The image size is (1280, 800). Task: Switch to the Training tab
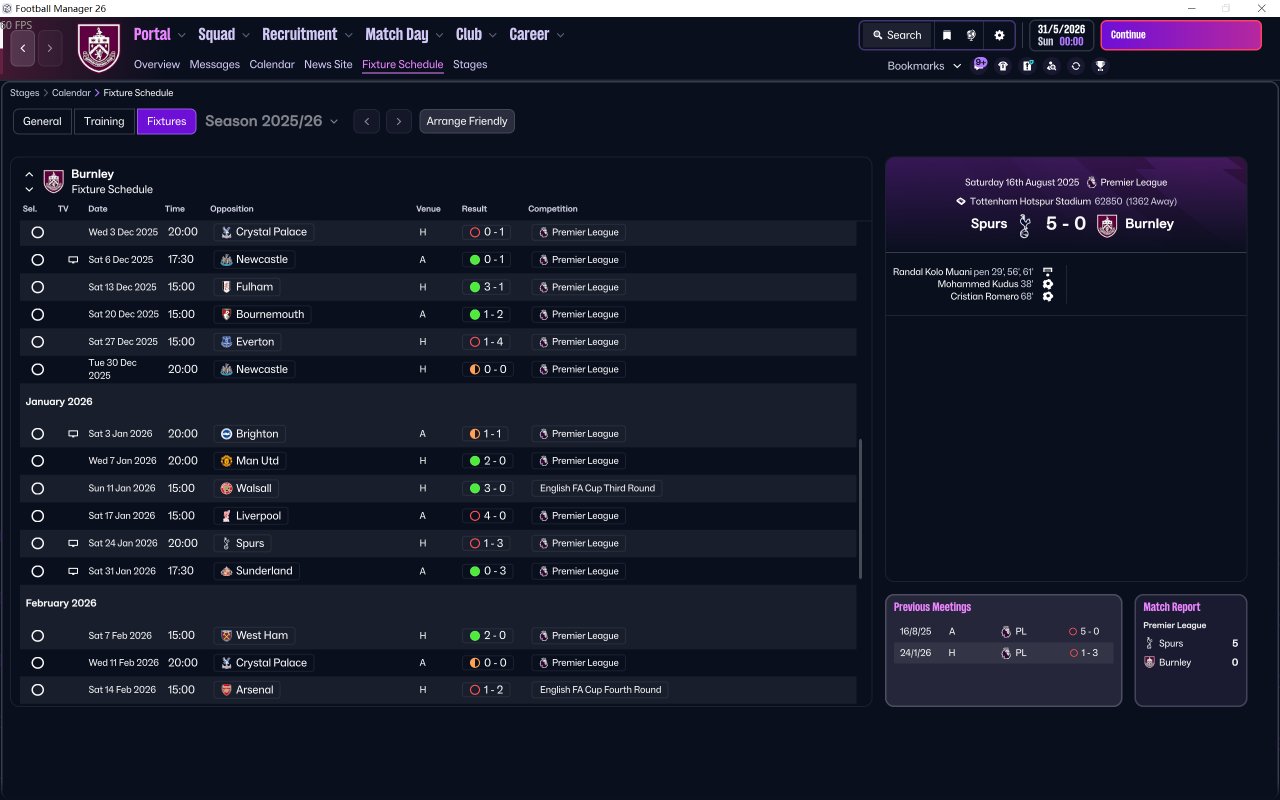click(x=104, y=121)
